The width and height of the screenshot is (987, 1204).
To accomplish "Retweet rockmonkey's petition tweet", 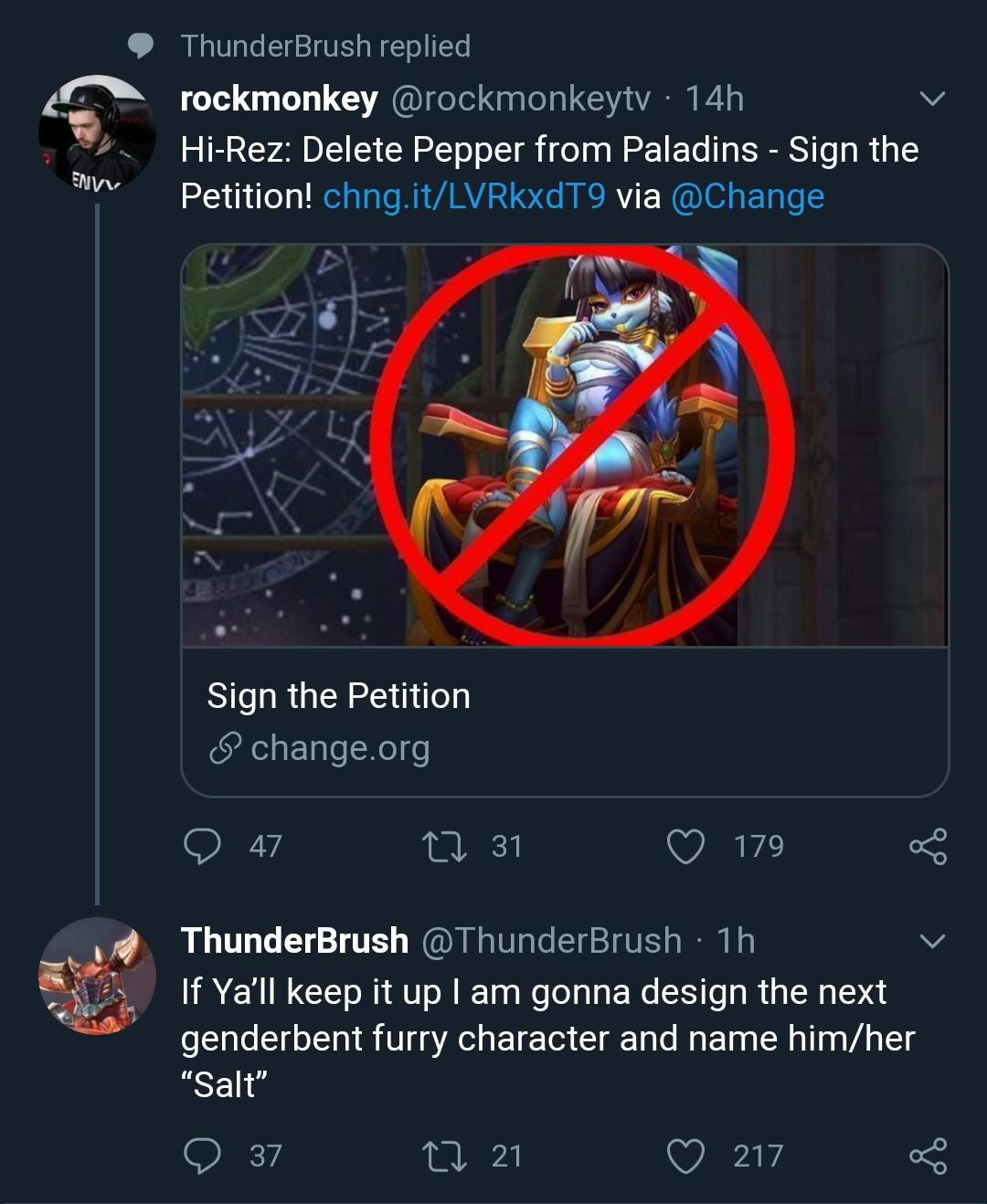I will pyautogui.click(x=445, y=846).
